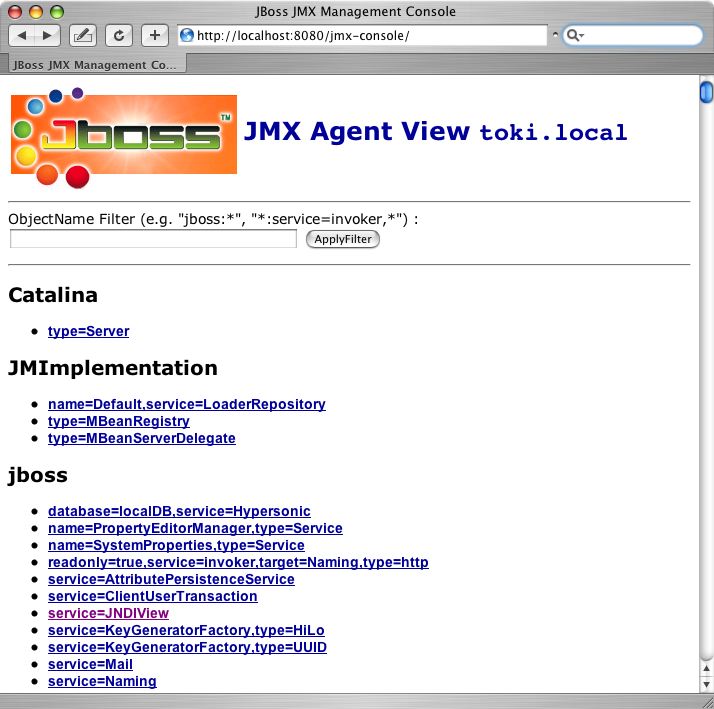Click into the browser search field

[633, 36]
